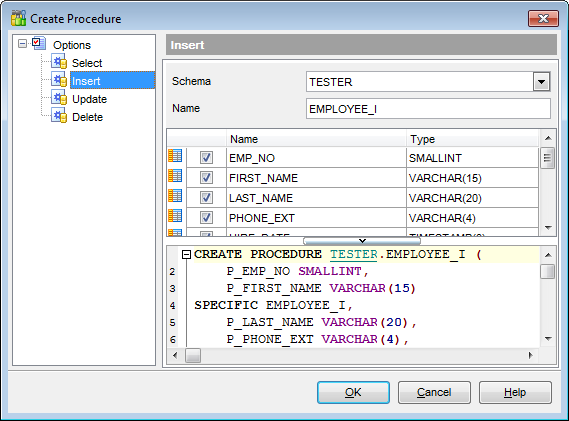Click the Name column header
569x421 pixels.
pos(316,139)
